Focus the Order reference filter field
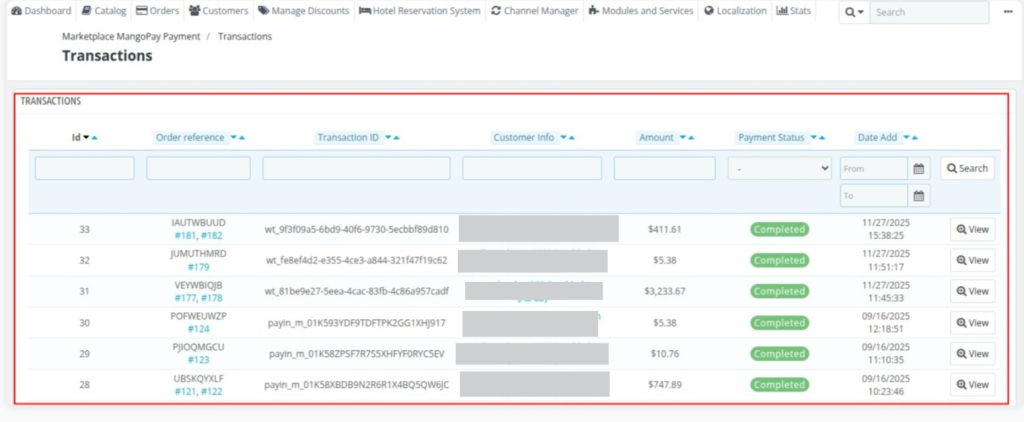The image size is (1024, 422). [199, 169]
